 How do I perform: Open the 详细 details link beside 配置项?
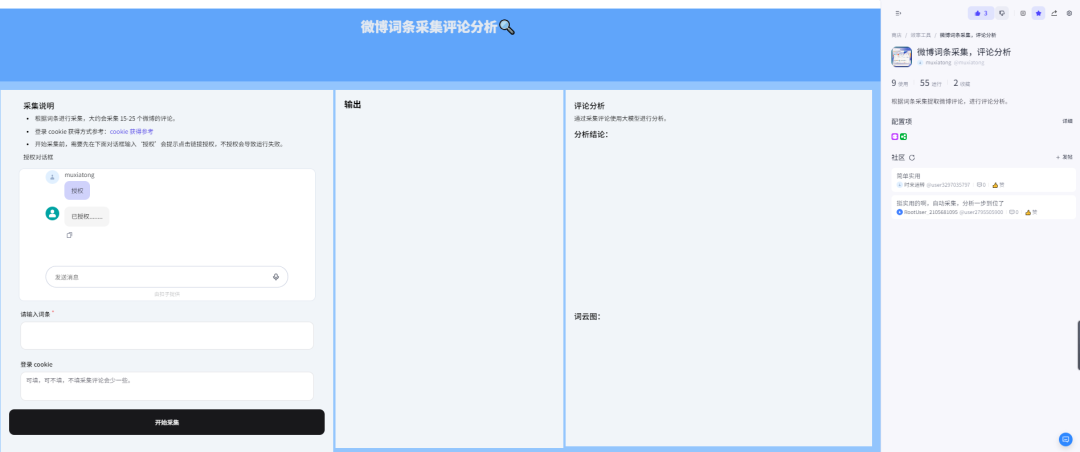pos(1067,121)
